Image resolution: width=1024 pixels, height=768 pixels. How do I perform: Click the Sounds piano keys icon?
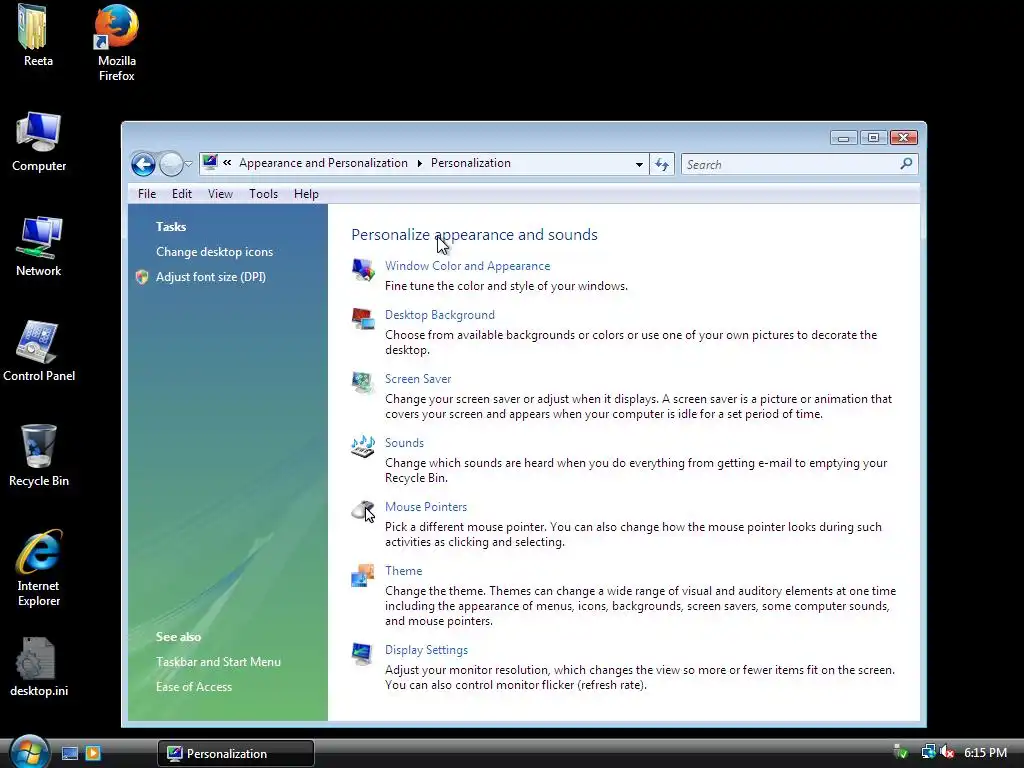(x=363, y=446)
